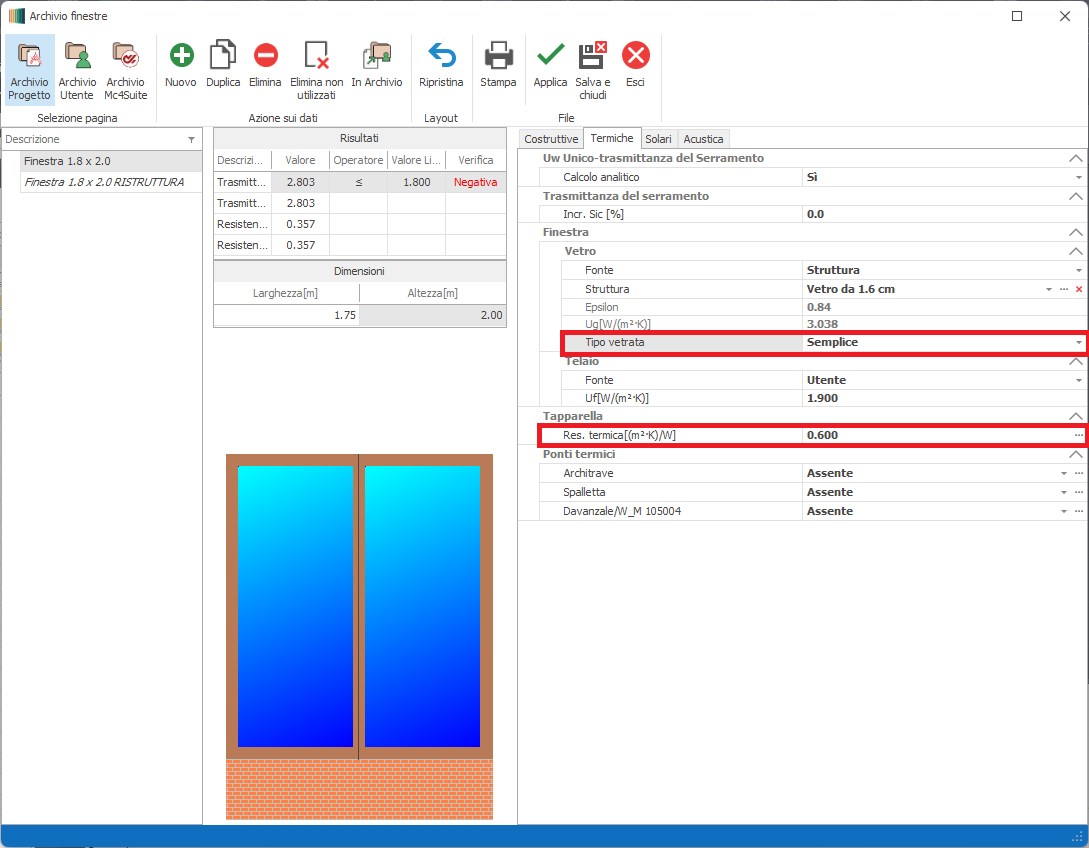
Task: Open the Archivio Progetto page
Action: 30,70
